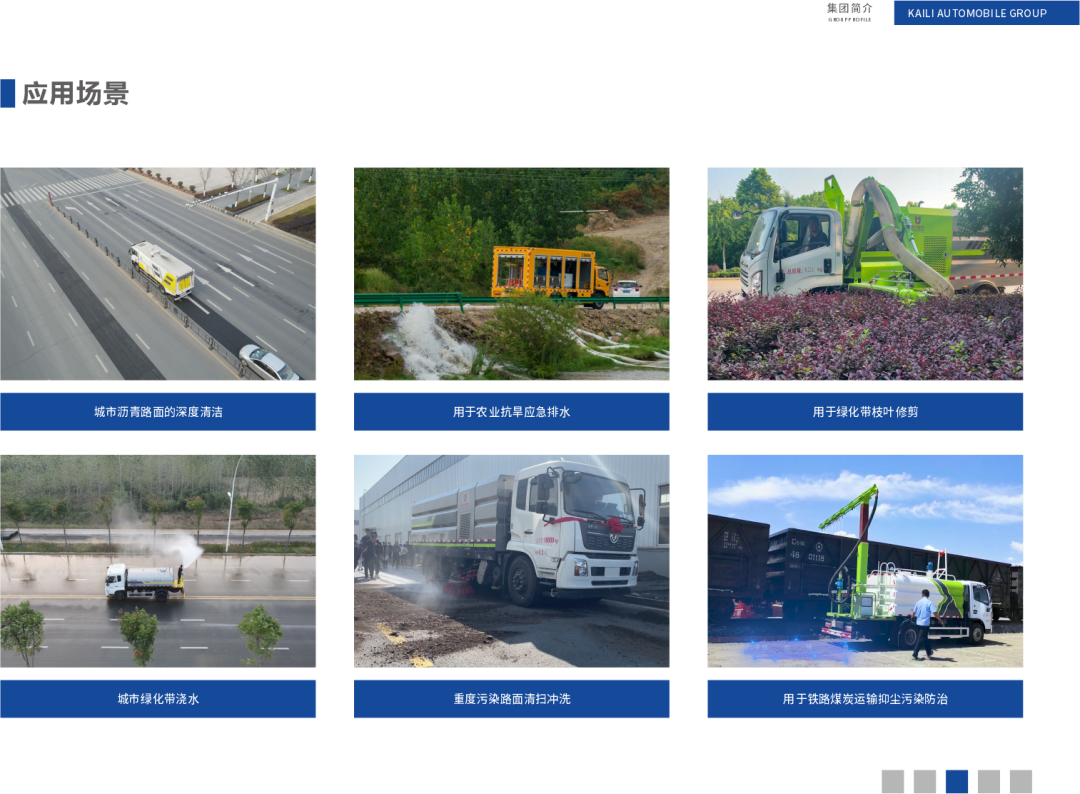Click the 用于绿化带枝叶修剪 caption
The image size is (1080, 794).
pyautogui.click(x=865, y=412)
